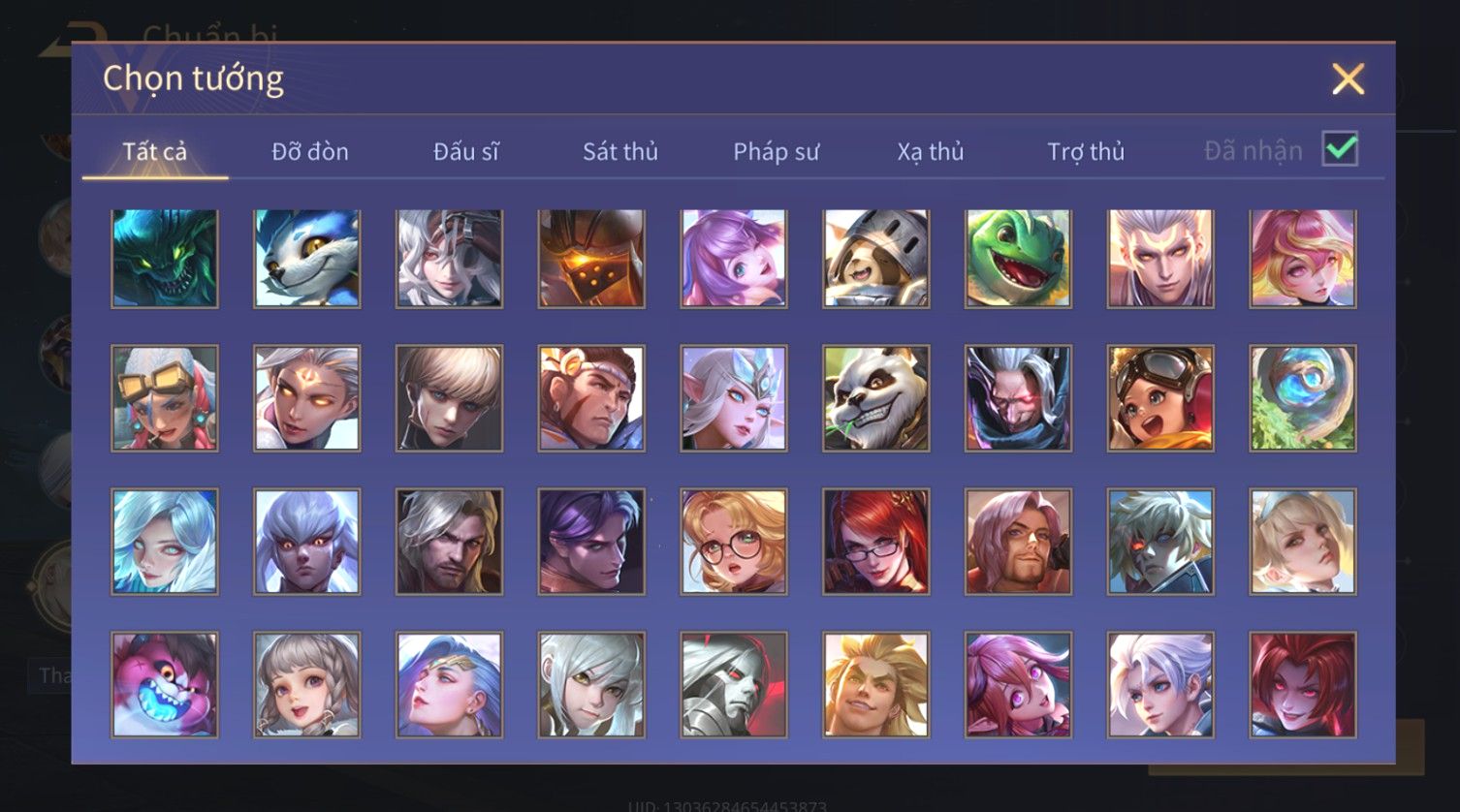Open the Đấu sĩ tab
Viewport: 1460px width, 812px height.
tap(465, 151)
